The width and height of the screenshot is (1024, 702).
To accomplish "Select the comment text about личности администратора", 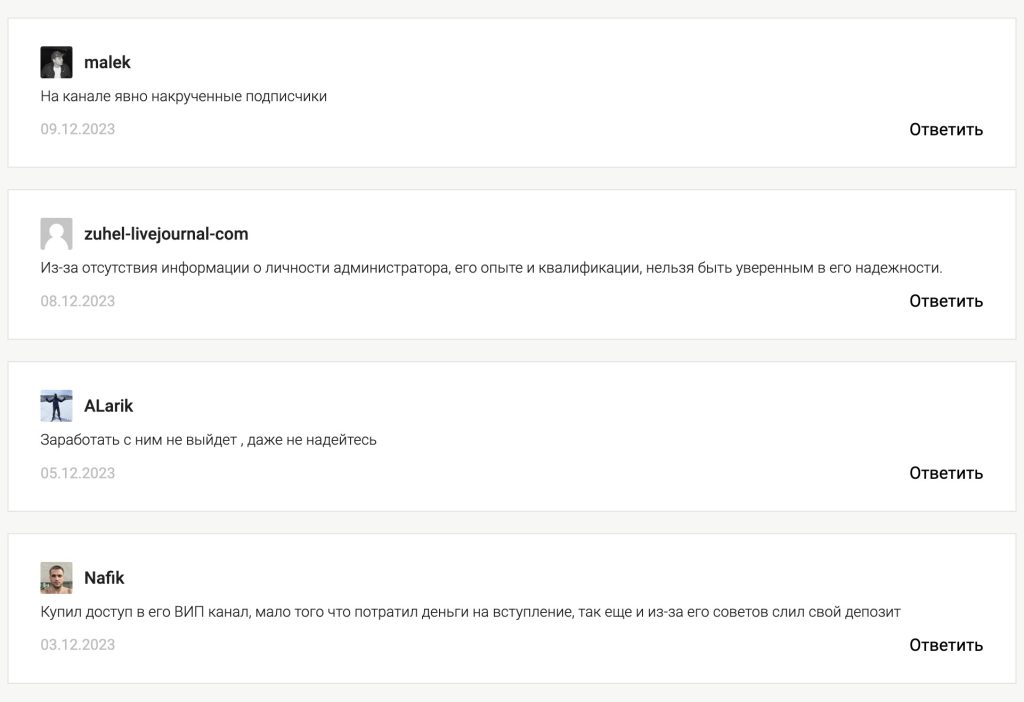I will pos(491,268).
